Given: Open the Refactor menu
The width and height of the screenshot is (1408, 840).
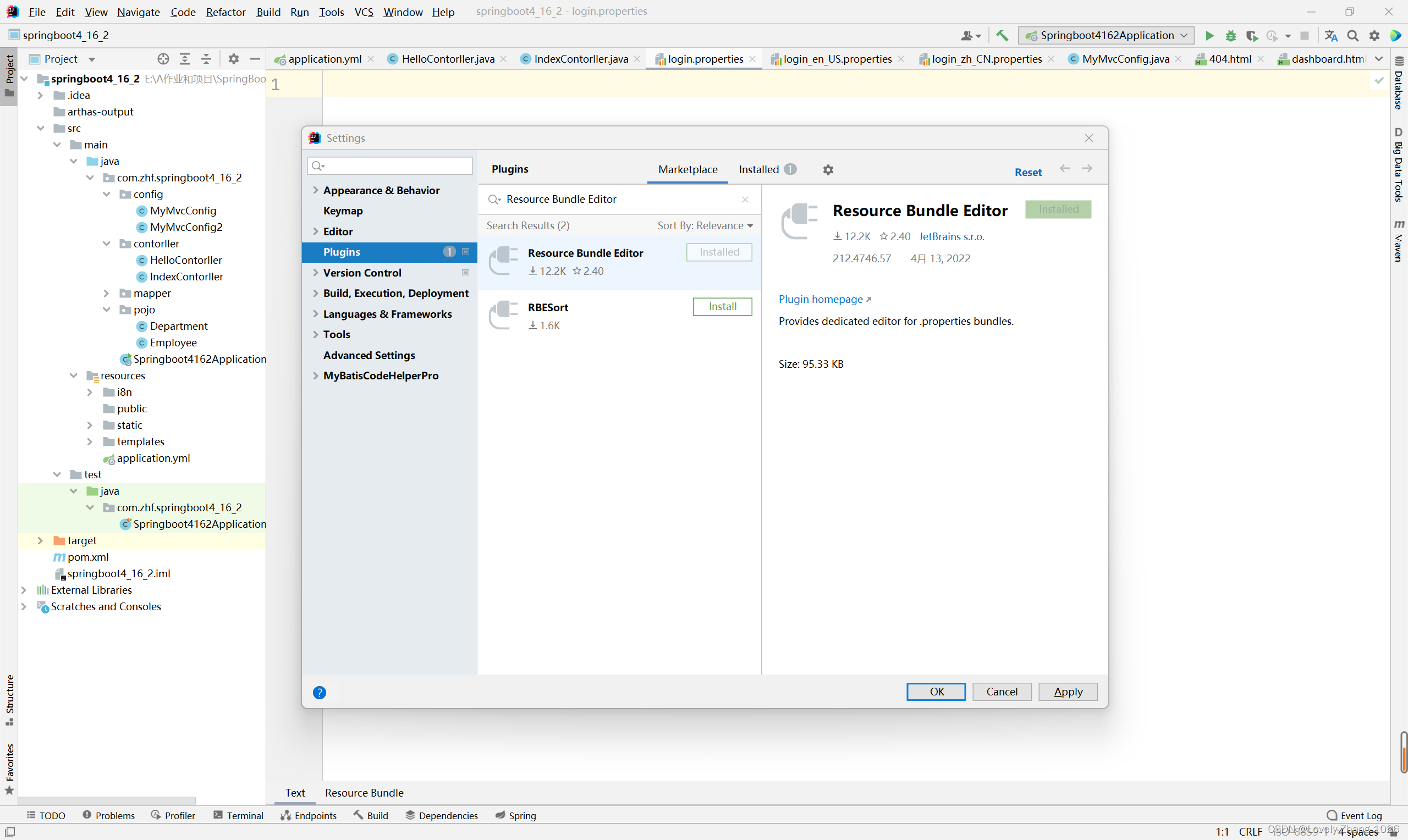Looking at the screenshot, I should (226, 12).
